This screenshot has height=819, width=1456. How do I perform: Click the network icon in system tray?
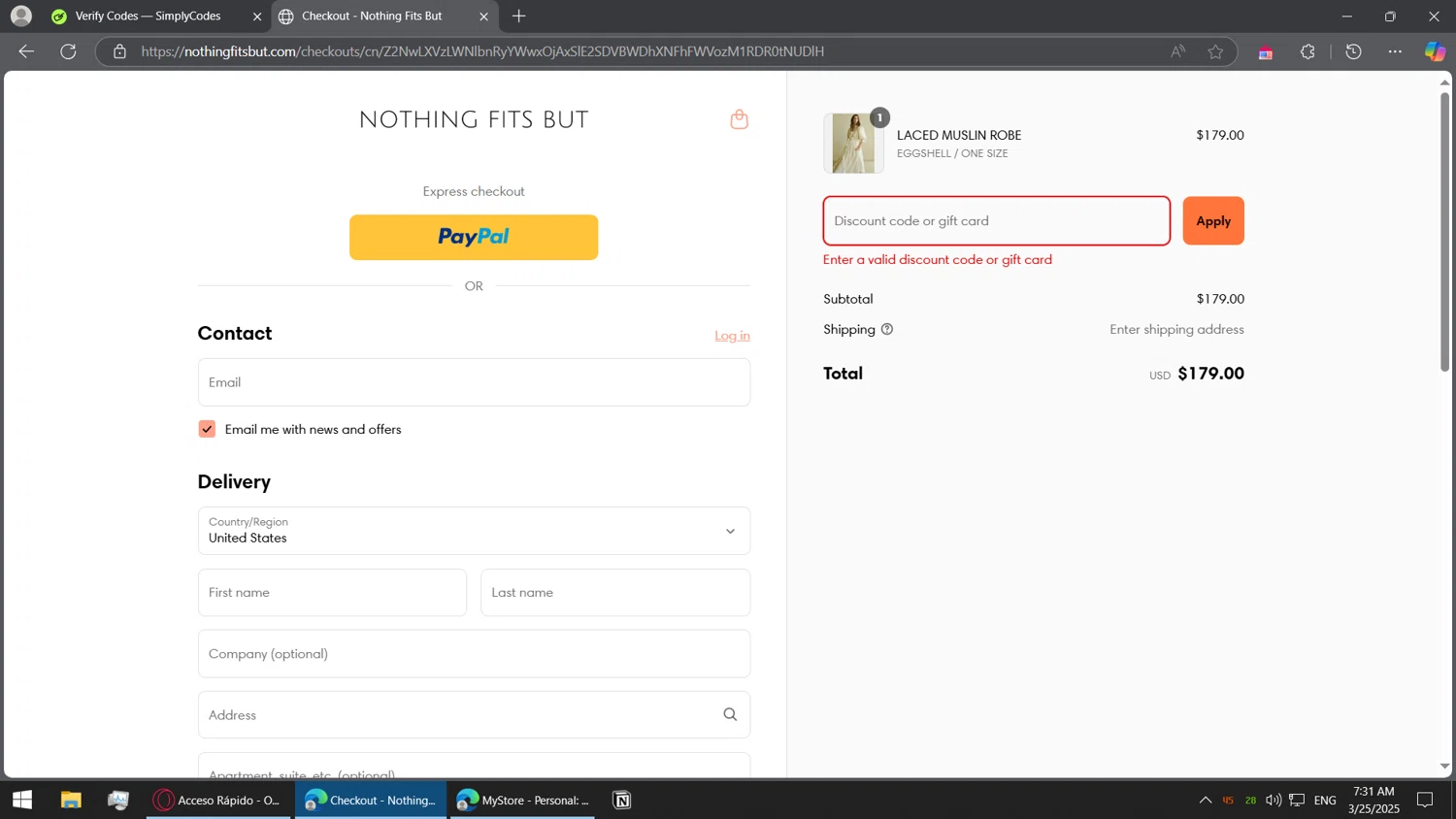pyautogui.click(x=1297, y=800)
